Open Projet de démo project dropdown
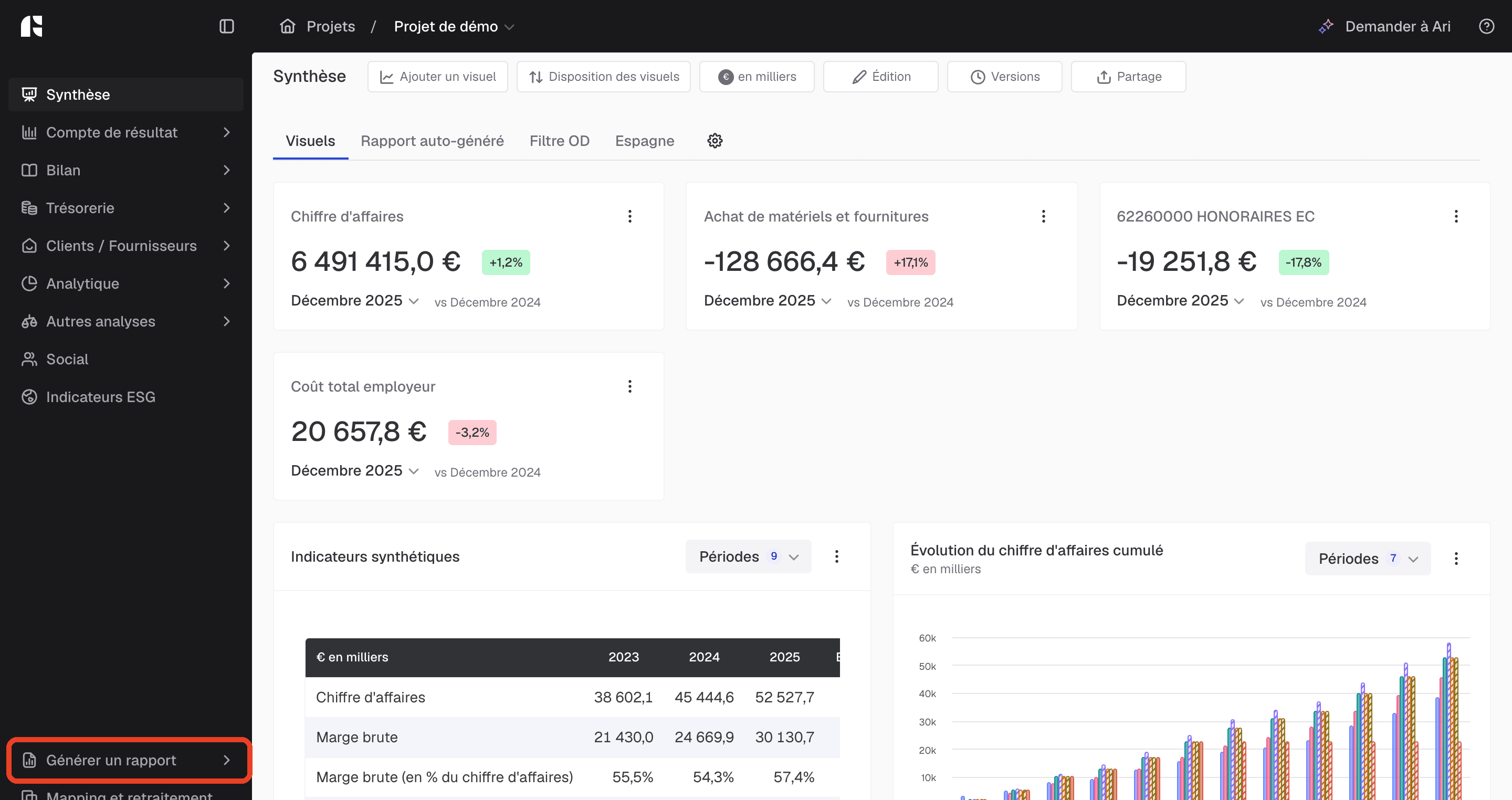The image size is (1512, 800). point(454,26)
